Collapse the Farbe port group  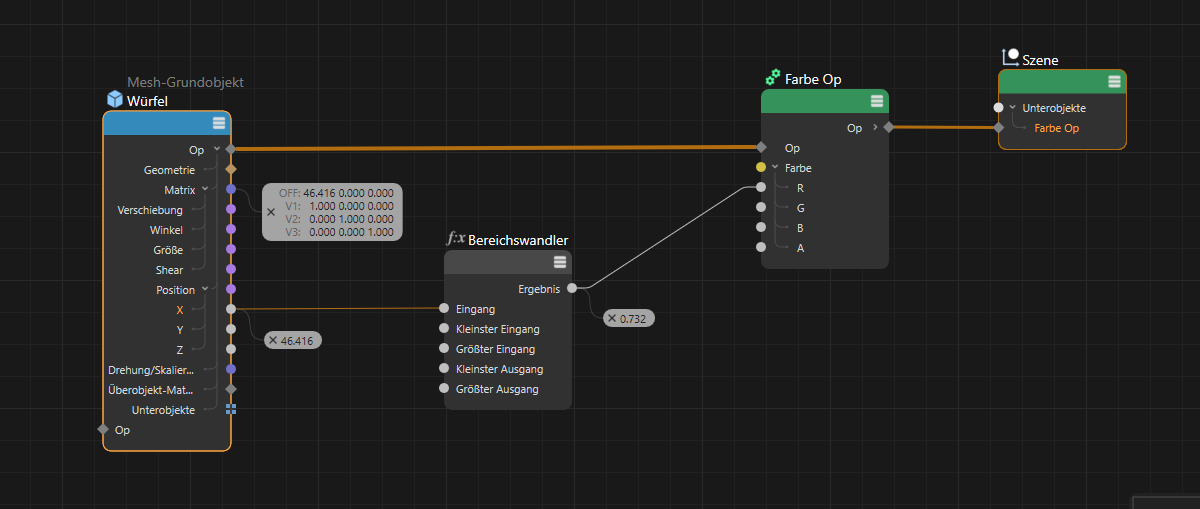tap(775, 168)
